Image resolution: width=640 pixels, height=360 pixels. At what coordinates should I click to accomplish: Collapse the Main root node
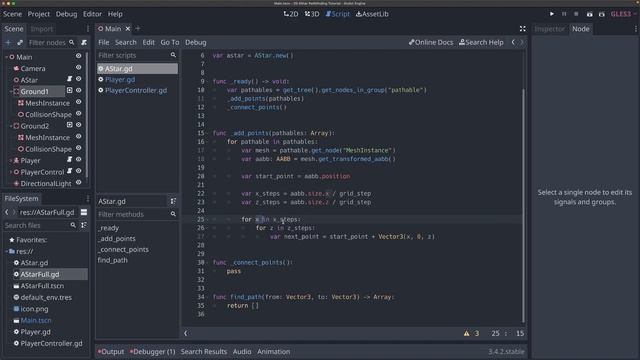[x=6, y=57]
